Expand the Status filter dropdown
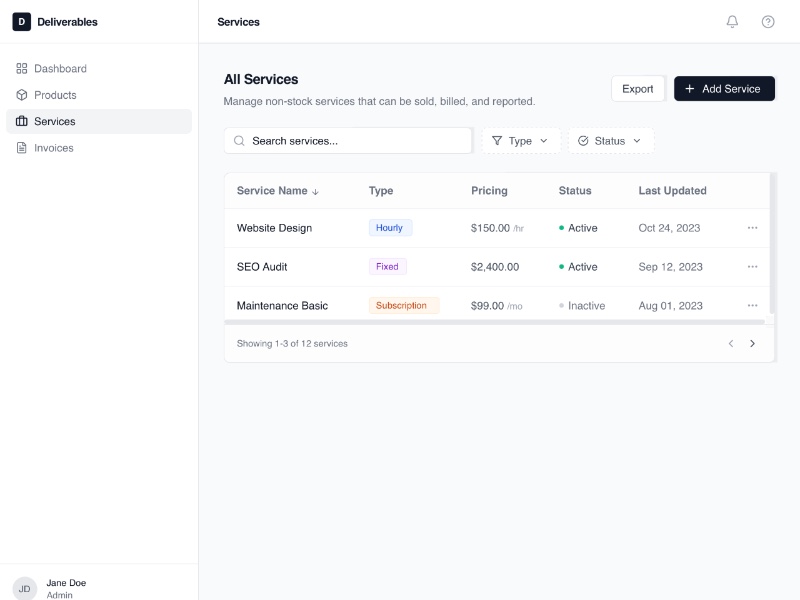800x600 pixels. coord(610,141)
